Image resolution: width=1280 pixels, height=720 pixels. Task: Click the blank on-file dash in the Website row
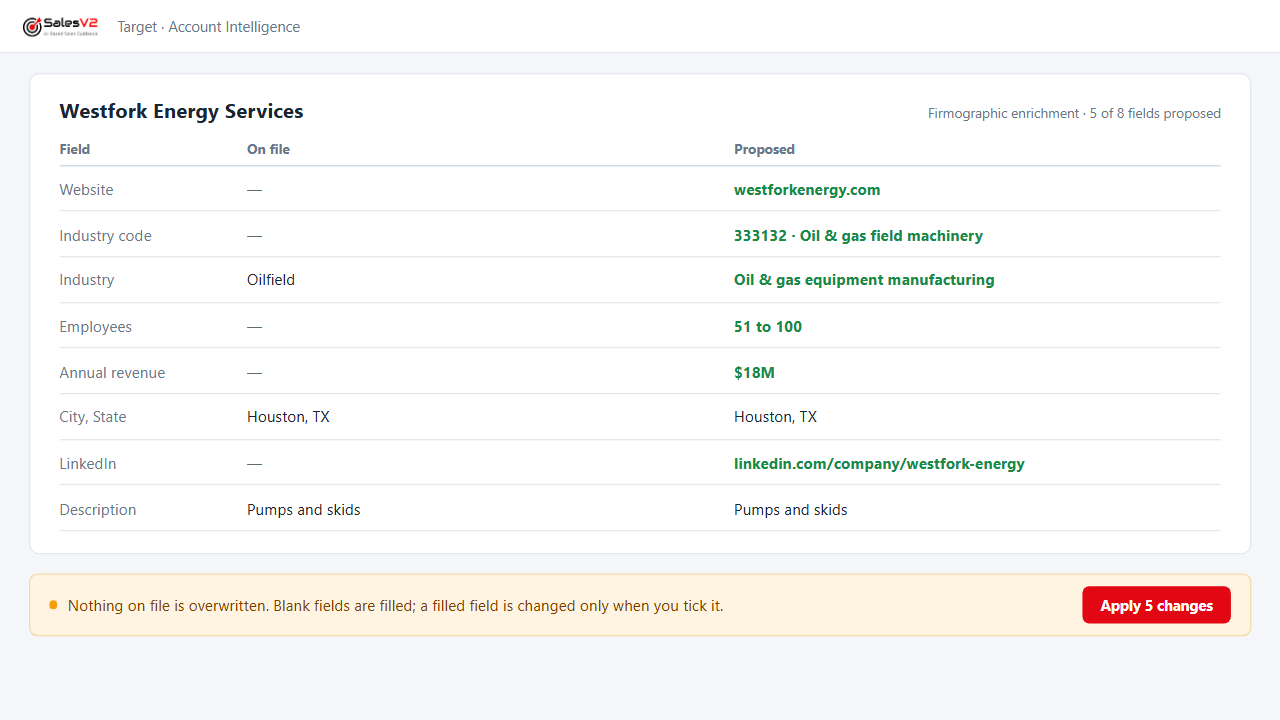point(254,190)
